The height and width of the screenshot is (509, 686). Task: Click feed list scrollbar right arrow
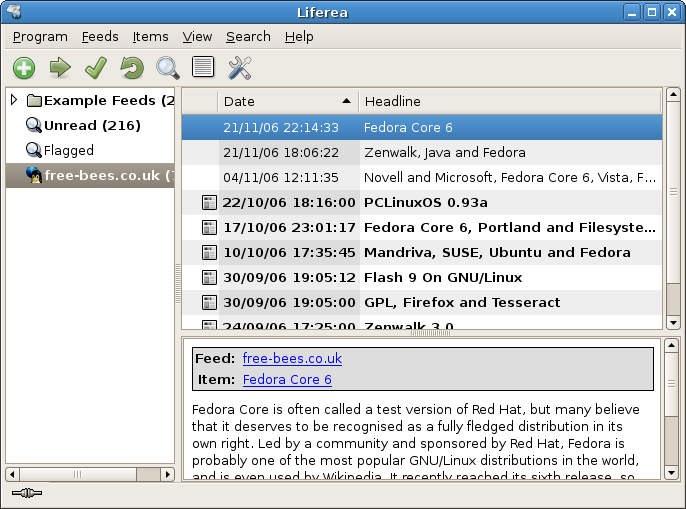coord(168,474)
